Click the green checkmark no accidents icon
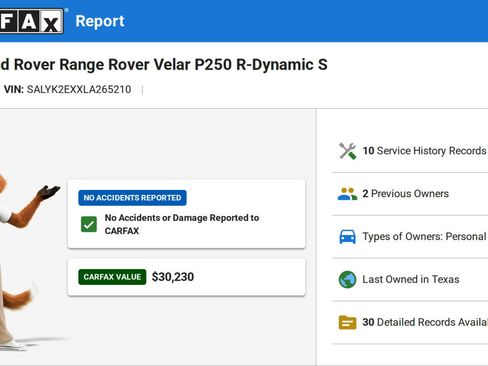 pos(89,224)
